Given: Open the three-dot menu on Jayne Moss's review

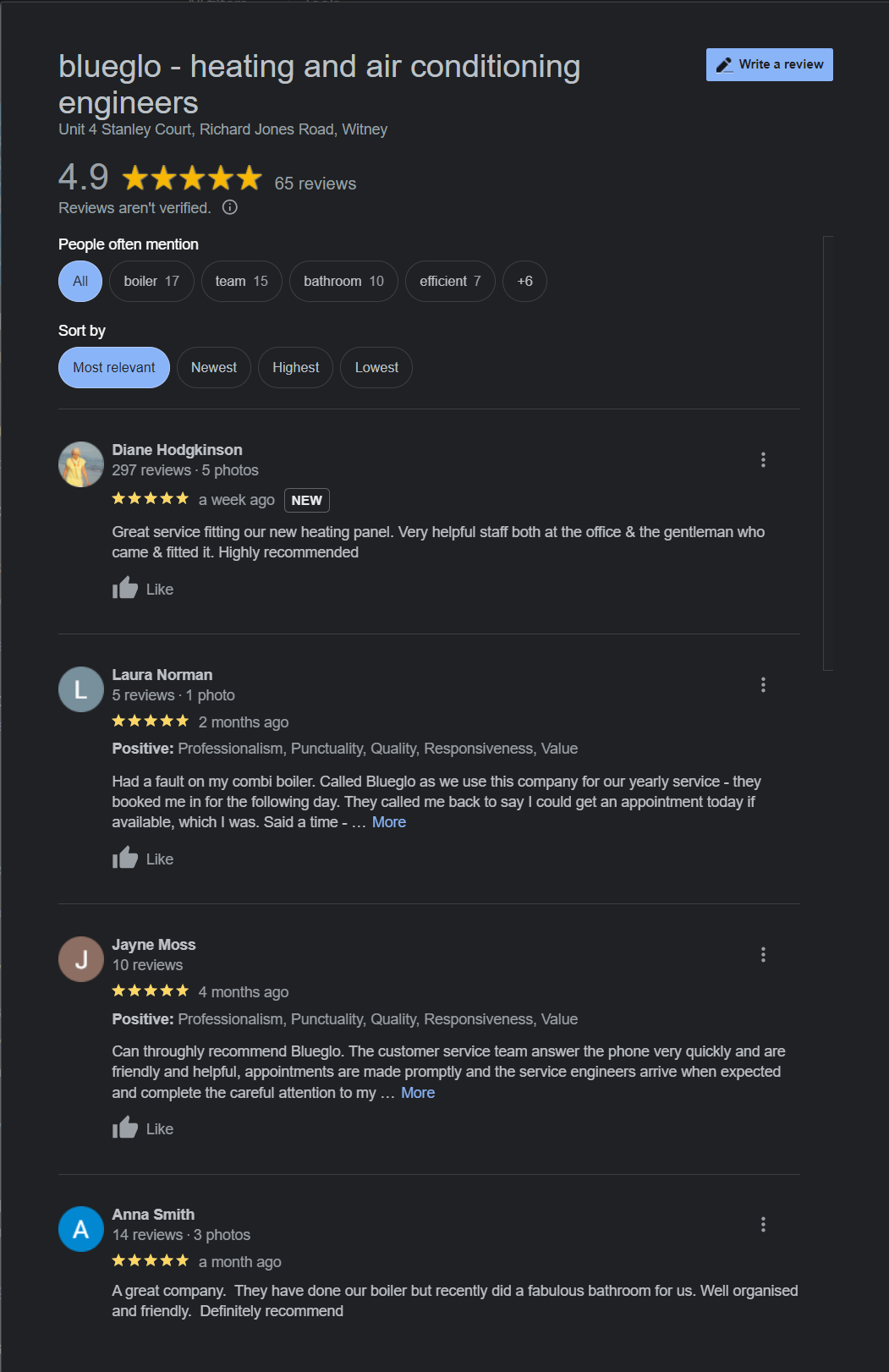Looking at the screenshot, I should pyautogui.click(x=764, y=954).
